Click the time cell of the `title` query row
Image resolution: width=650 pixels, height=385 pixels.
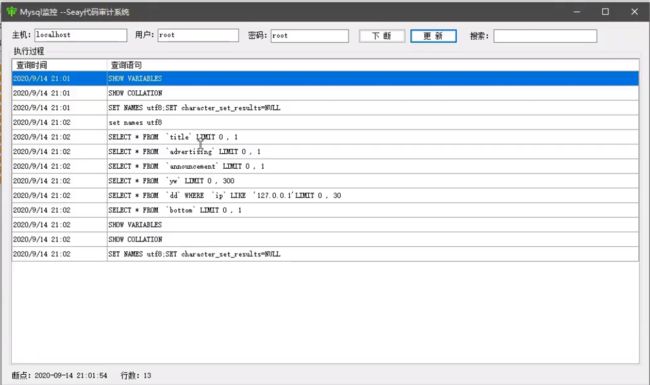tap(59, 137)
